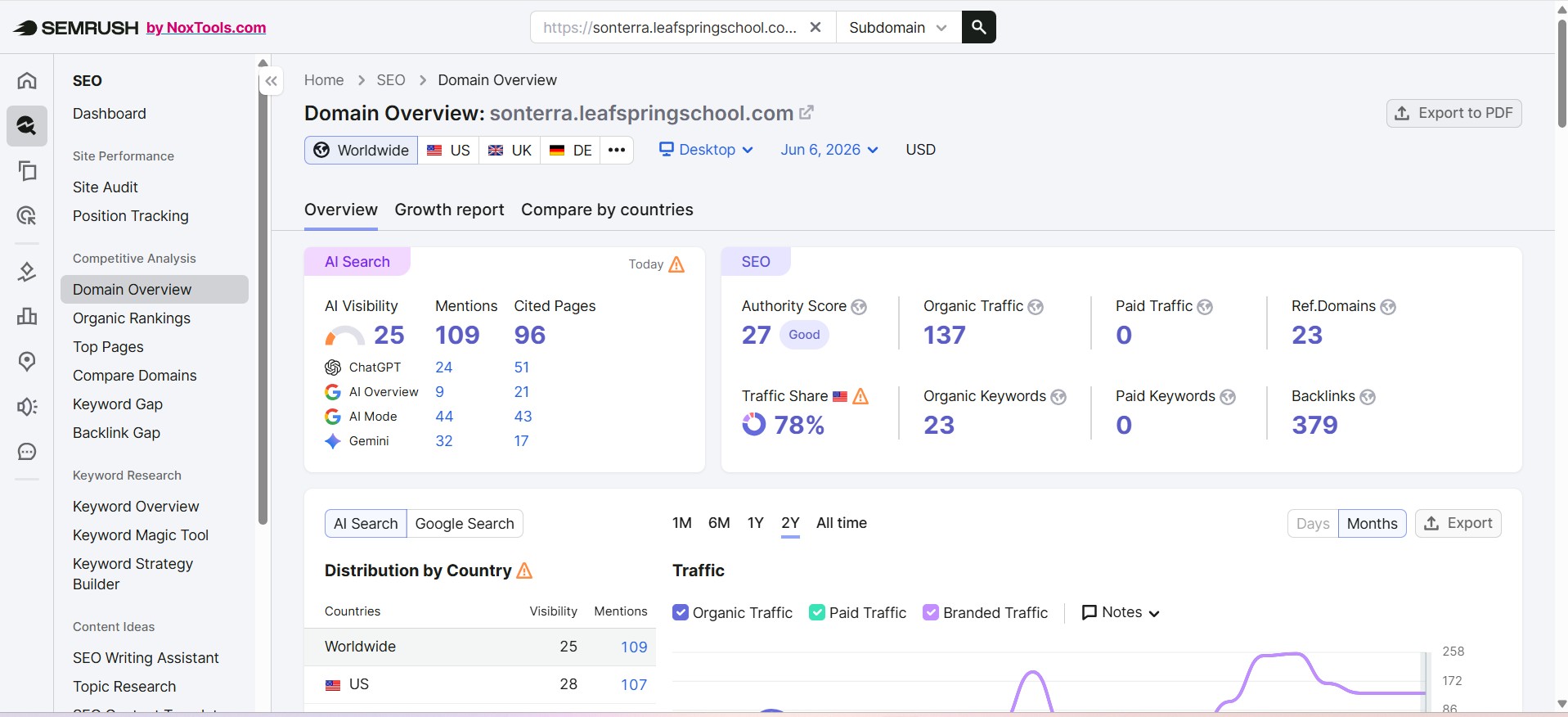
Task: Open the copy-pages icon in left rail
Action: (27, 170)
